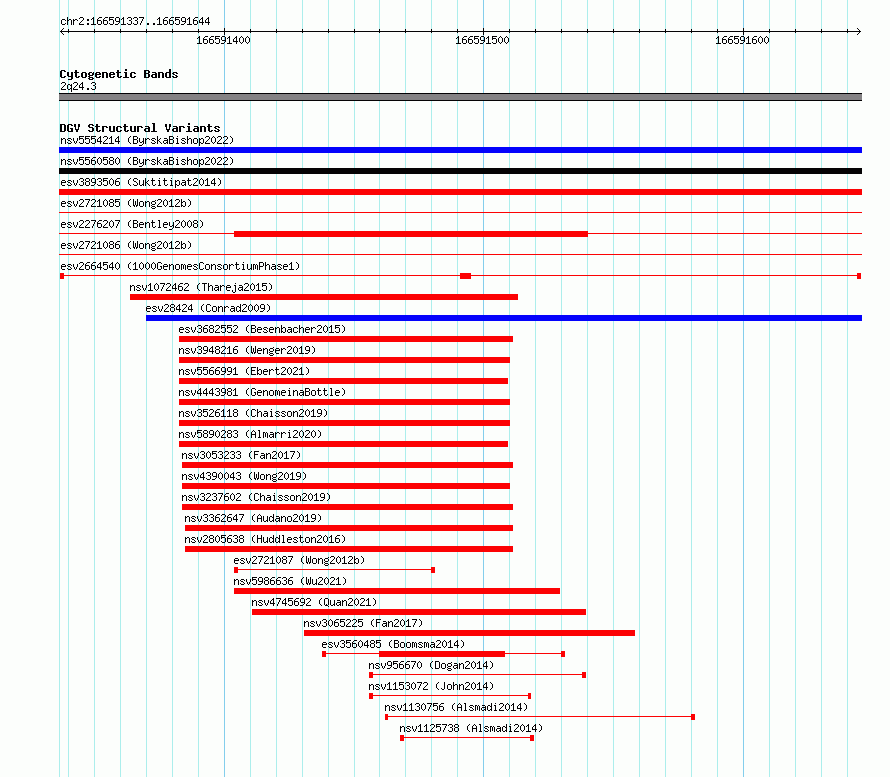Select the thin red line of esv2721087
The height and width of the screenshot is (777, 890).
pos(334,570)
